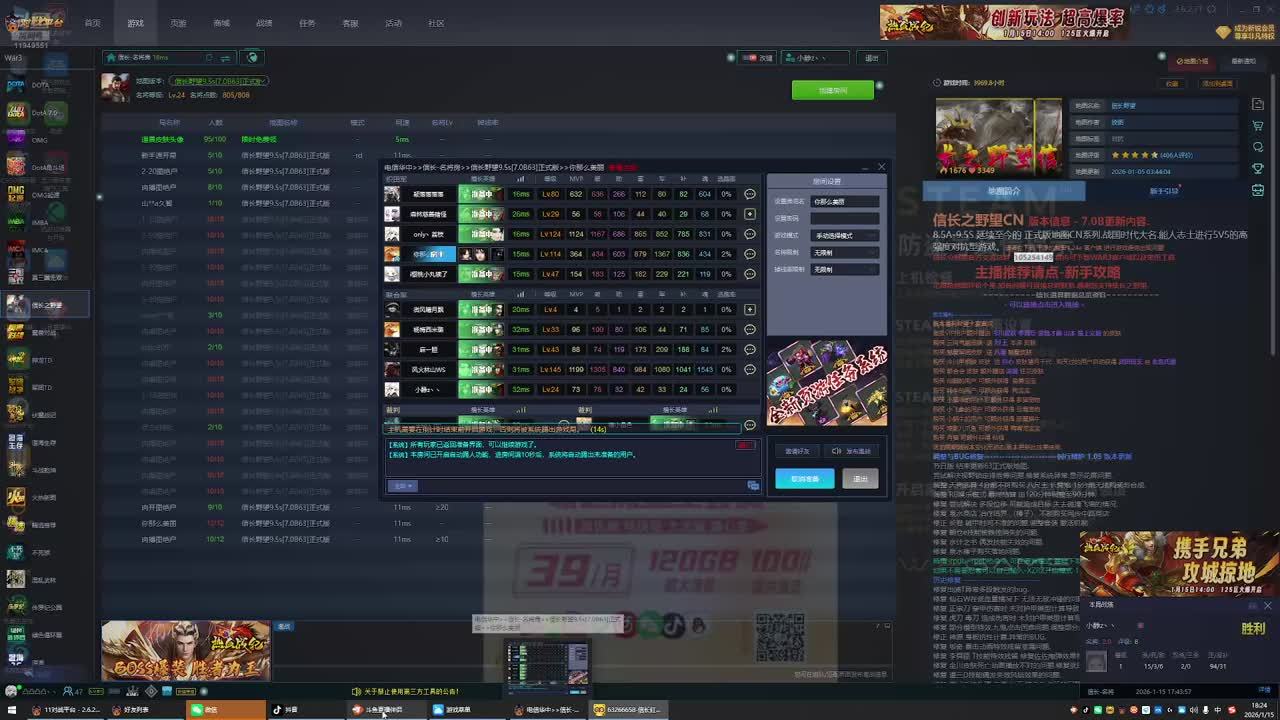Click the blue cancel ready button
Viewport: 1280px width, 720px height.
click(x=804, y=479)
